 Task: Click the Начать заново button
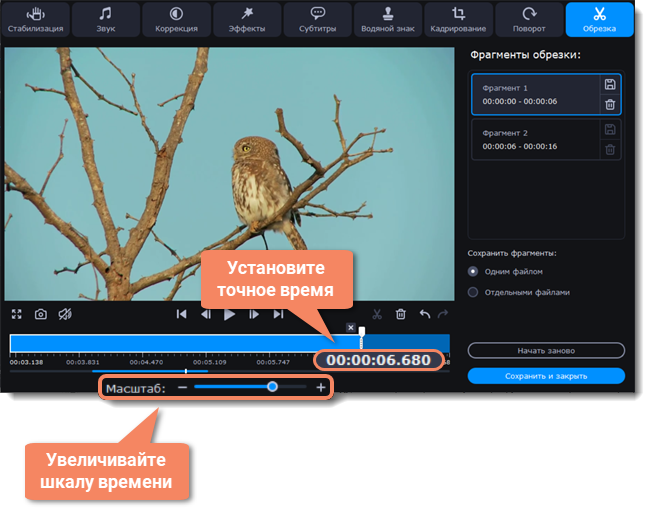(546, 351)
